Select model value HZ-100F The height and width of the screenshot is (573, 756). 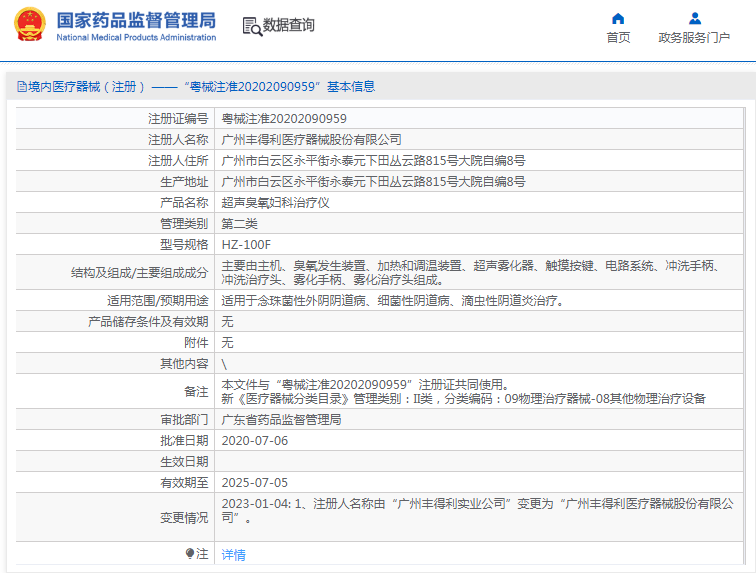point(246,245)
